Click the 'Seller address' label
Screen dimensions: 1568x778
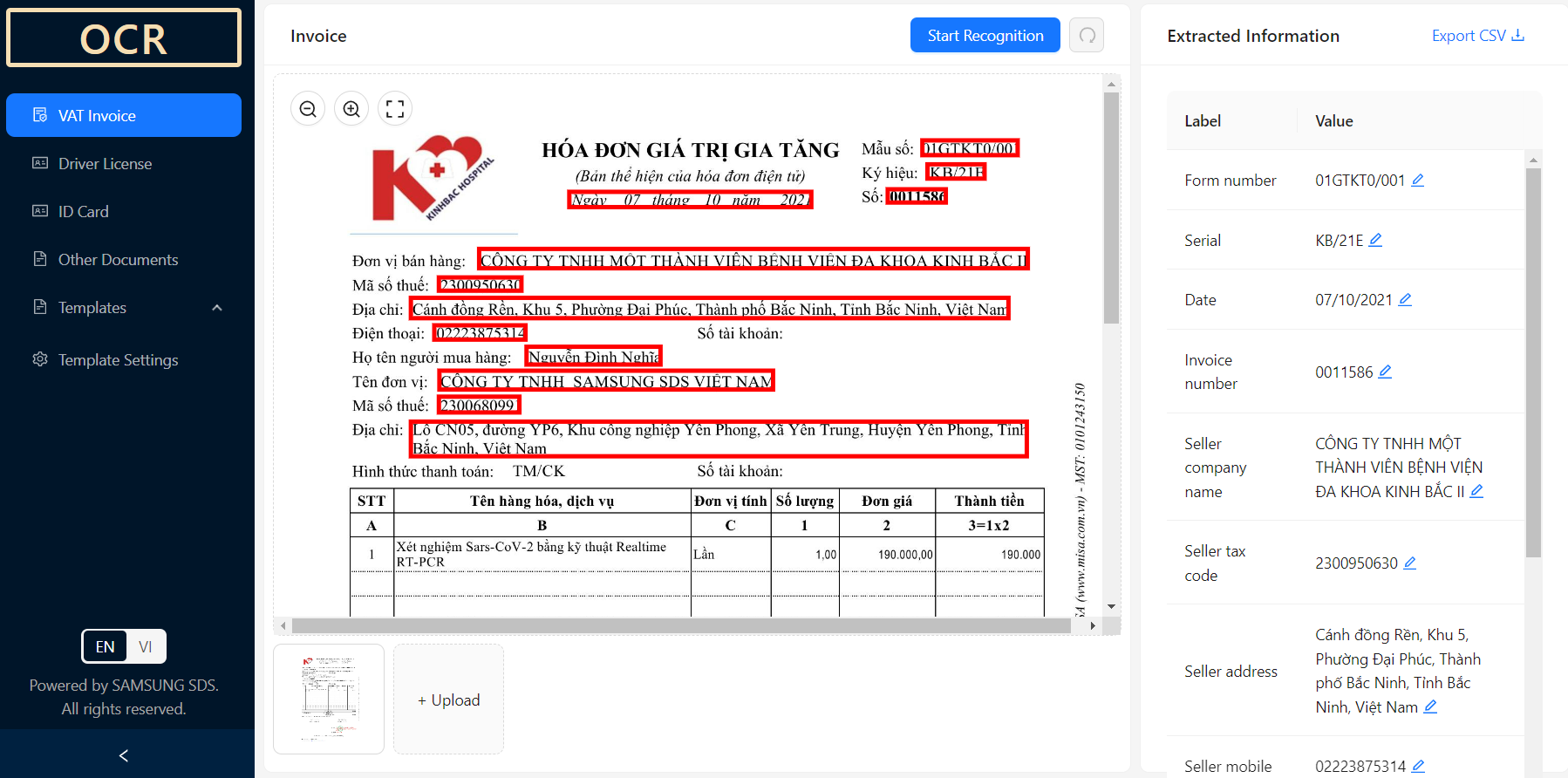(1231, 671)
